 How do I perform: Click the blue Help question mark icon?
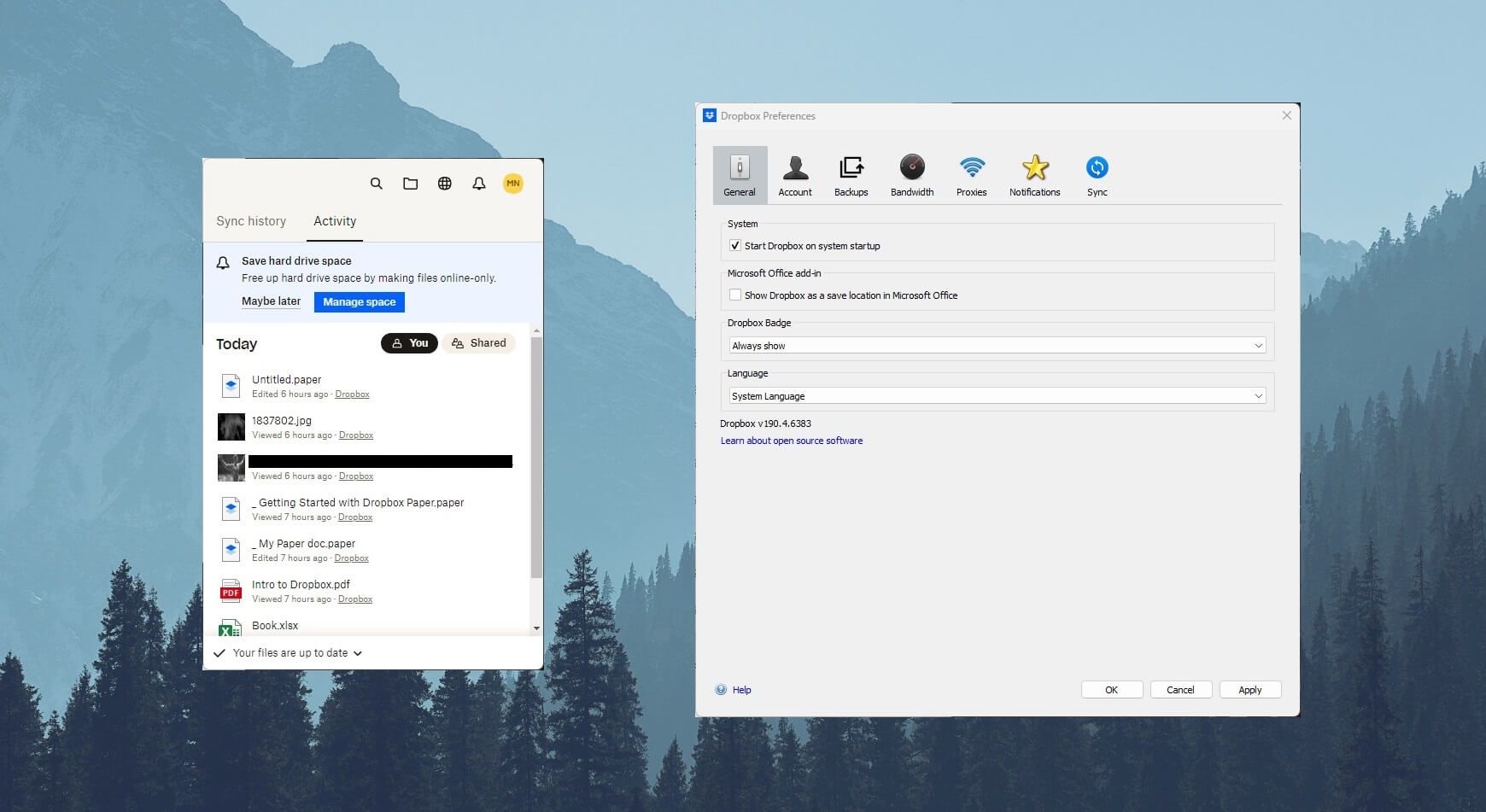point(721,690)
